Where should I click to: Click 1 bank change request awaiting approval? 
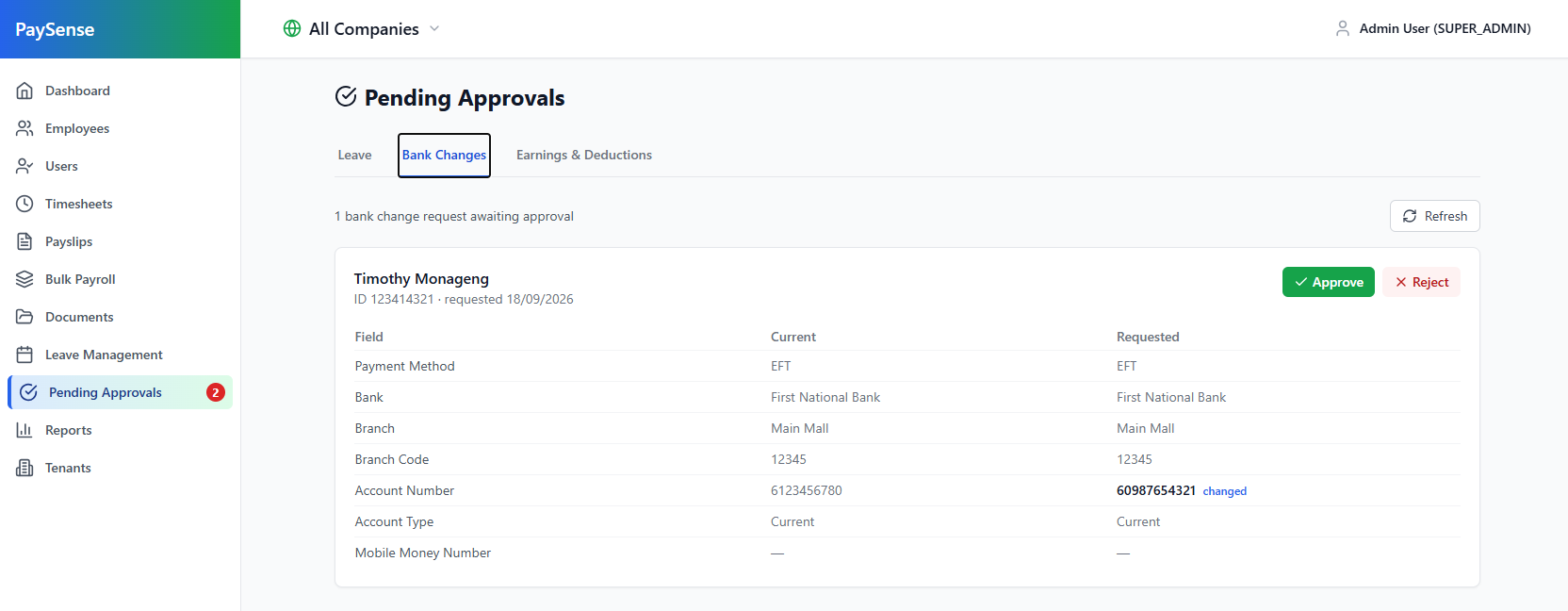point(454,216)
